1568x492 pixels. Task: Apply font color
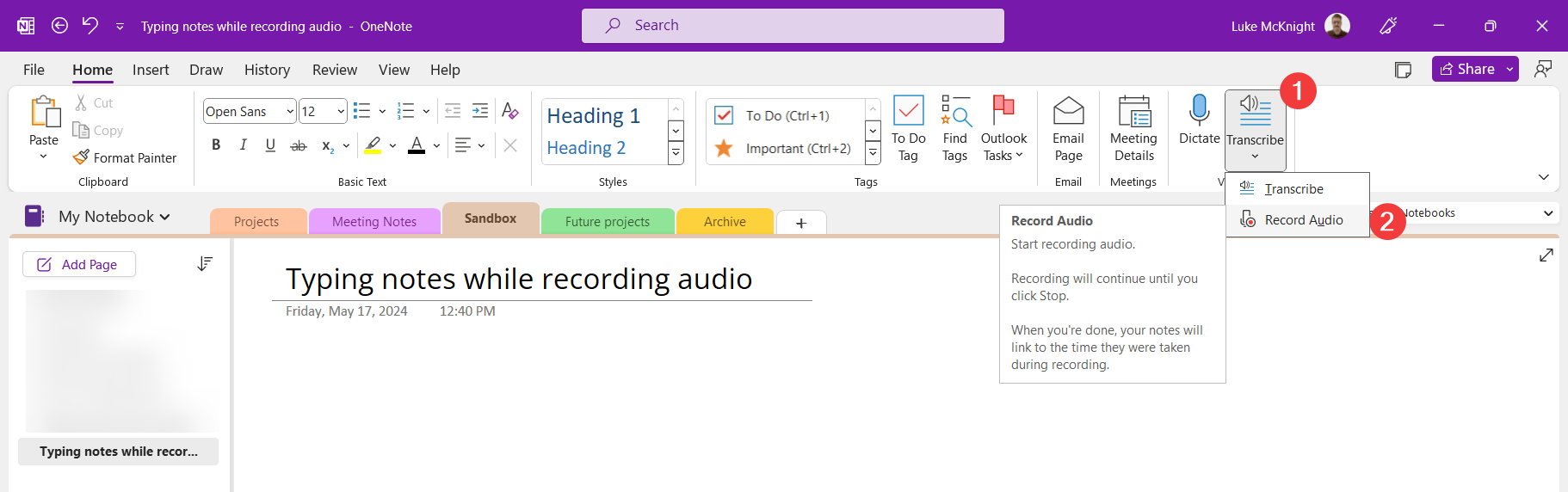pyautogui.click(x=417, y=145)
